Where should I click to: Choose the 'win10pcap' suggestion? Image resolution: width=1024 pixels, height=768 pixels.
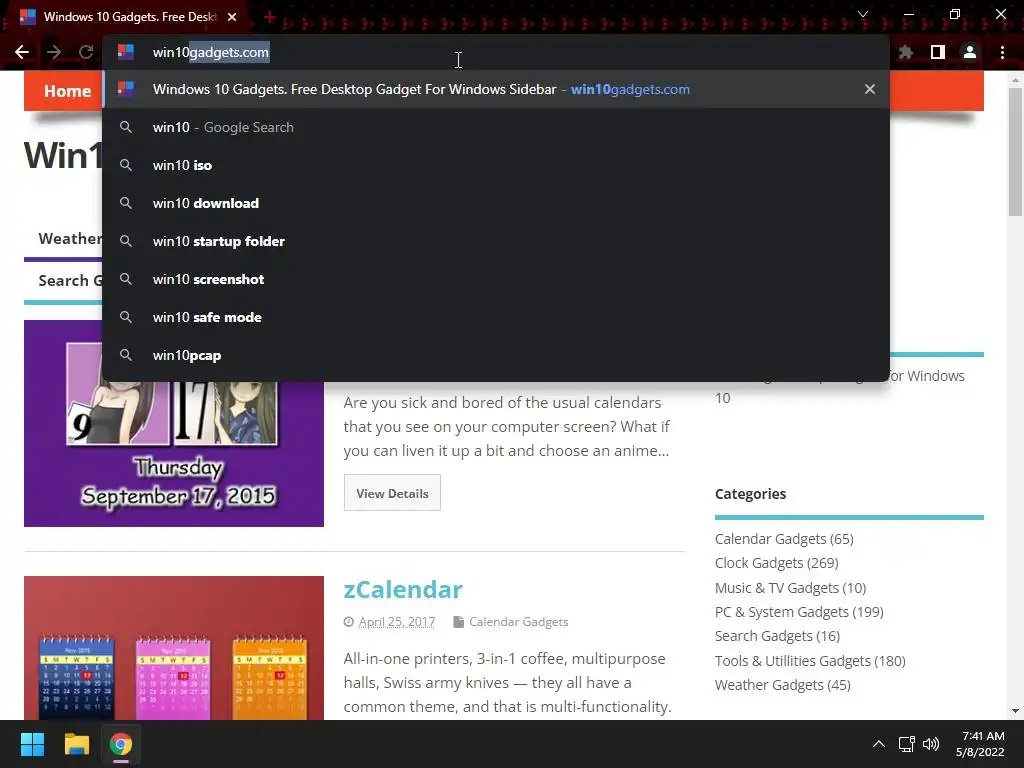click(x=496, y=355)
